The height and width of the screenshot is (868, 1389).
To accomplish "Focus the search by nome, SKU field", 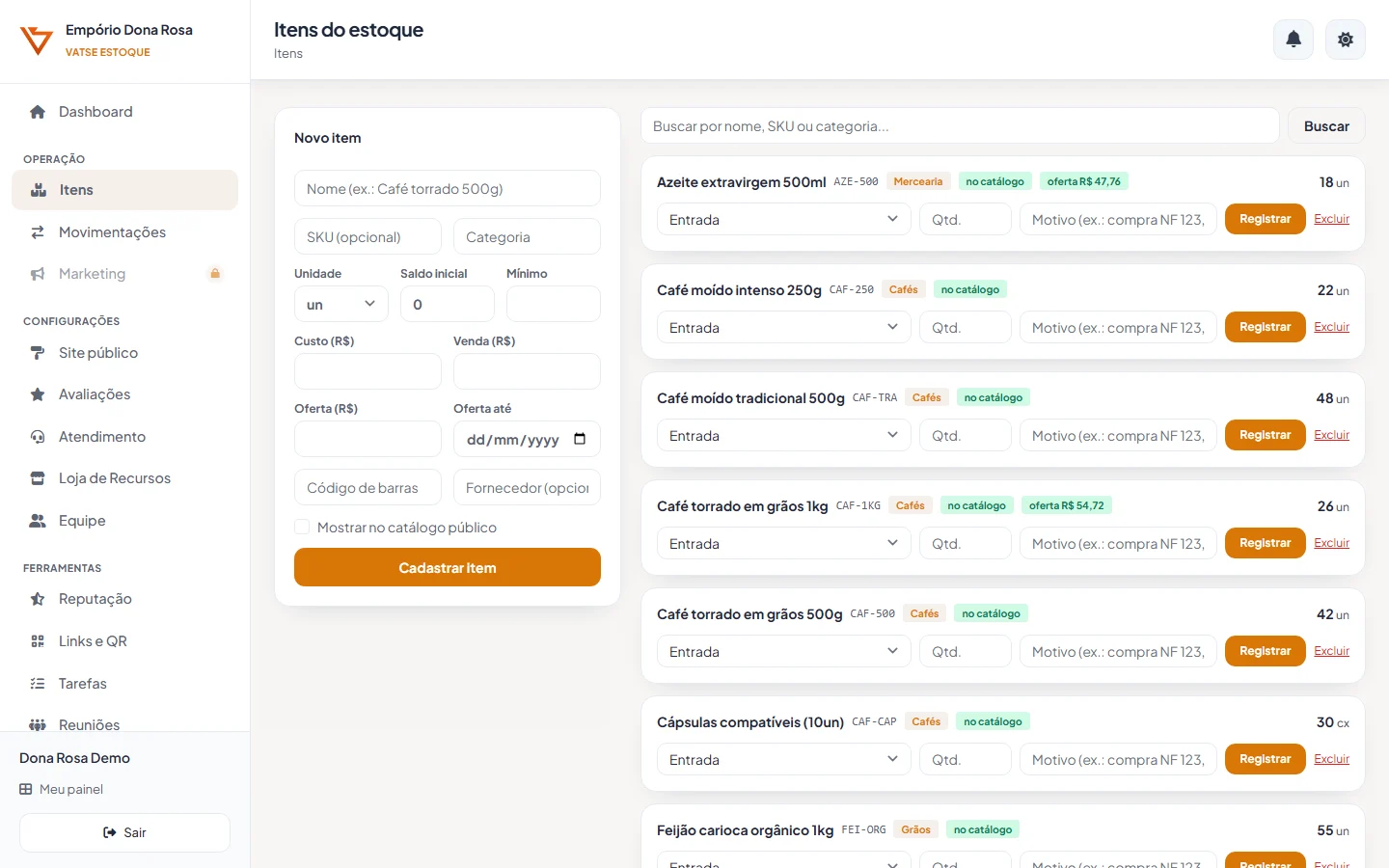I will pyautogui.click(x=960, y=125).
